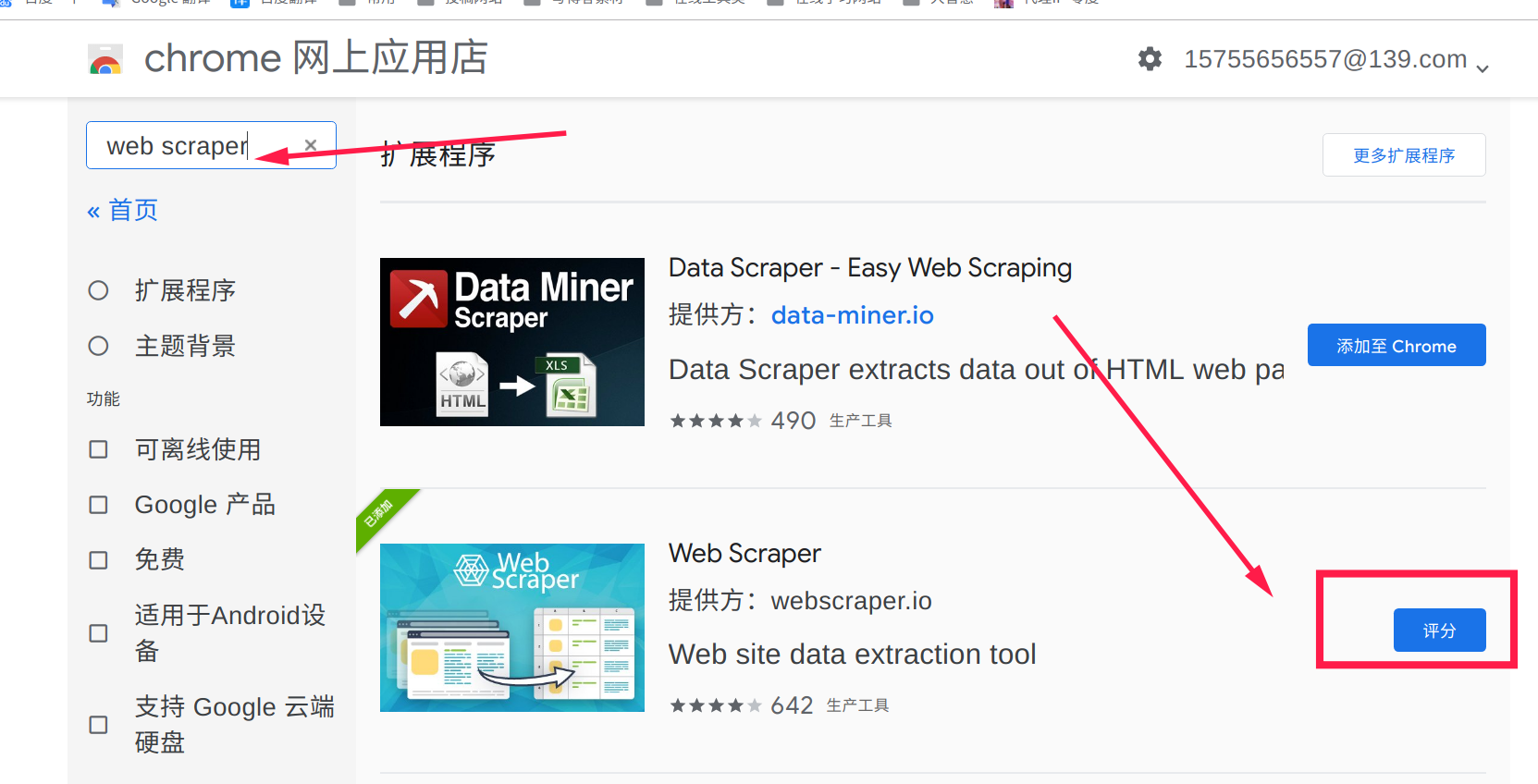Image resolution: width=1538 pixels, height=784 pixels.
Task: Click the Data Scraper star rating
Action: (x=716, y=421)
